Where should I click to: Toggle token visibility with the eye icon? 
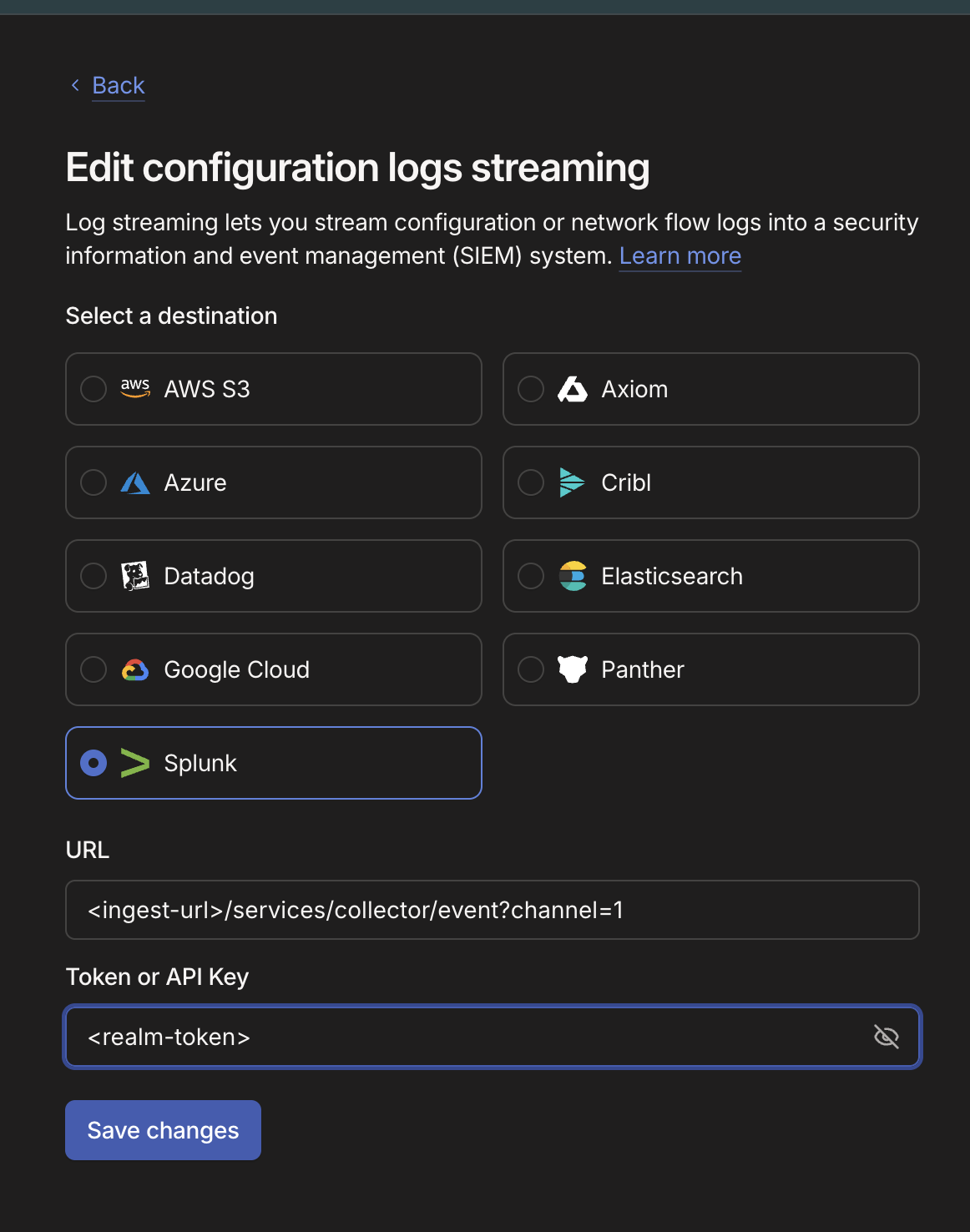(x=887, y=1037)
